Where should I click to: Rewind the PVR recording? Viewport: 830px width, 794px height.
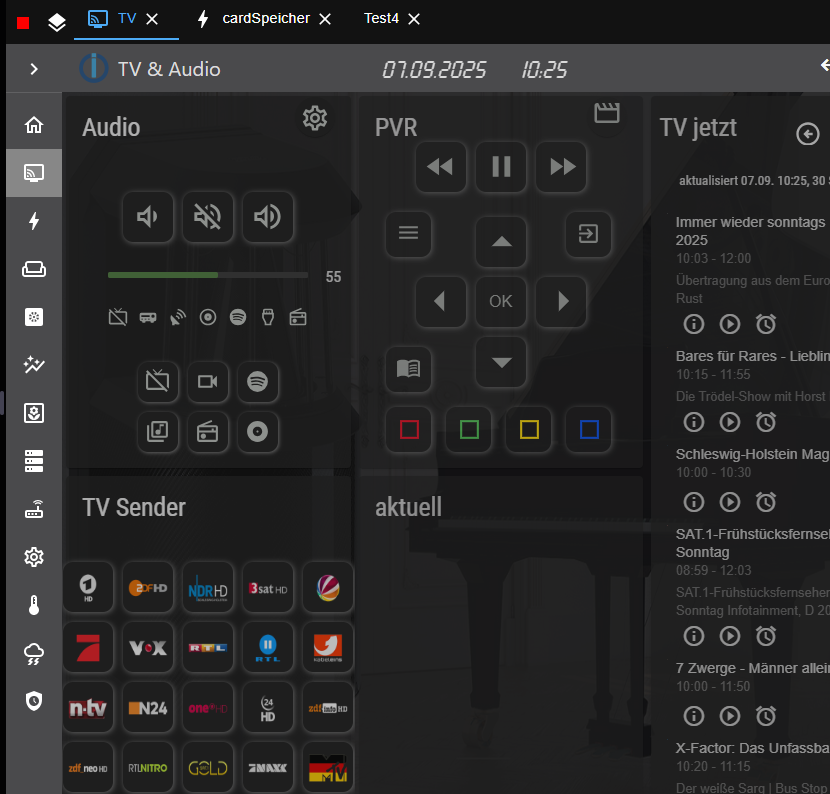pos(440,167)
